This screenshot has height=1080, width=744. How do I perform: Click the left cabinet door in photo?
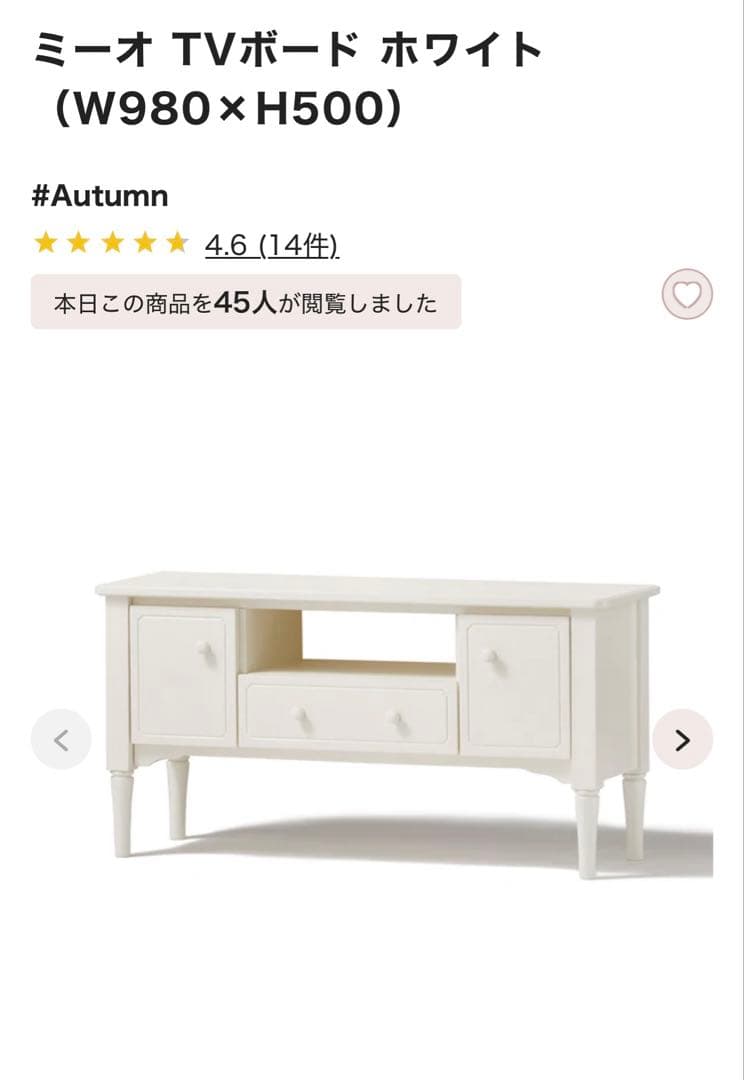click(184, 676)
